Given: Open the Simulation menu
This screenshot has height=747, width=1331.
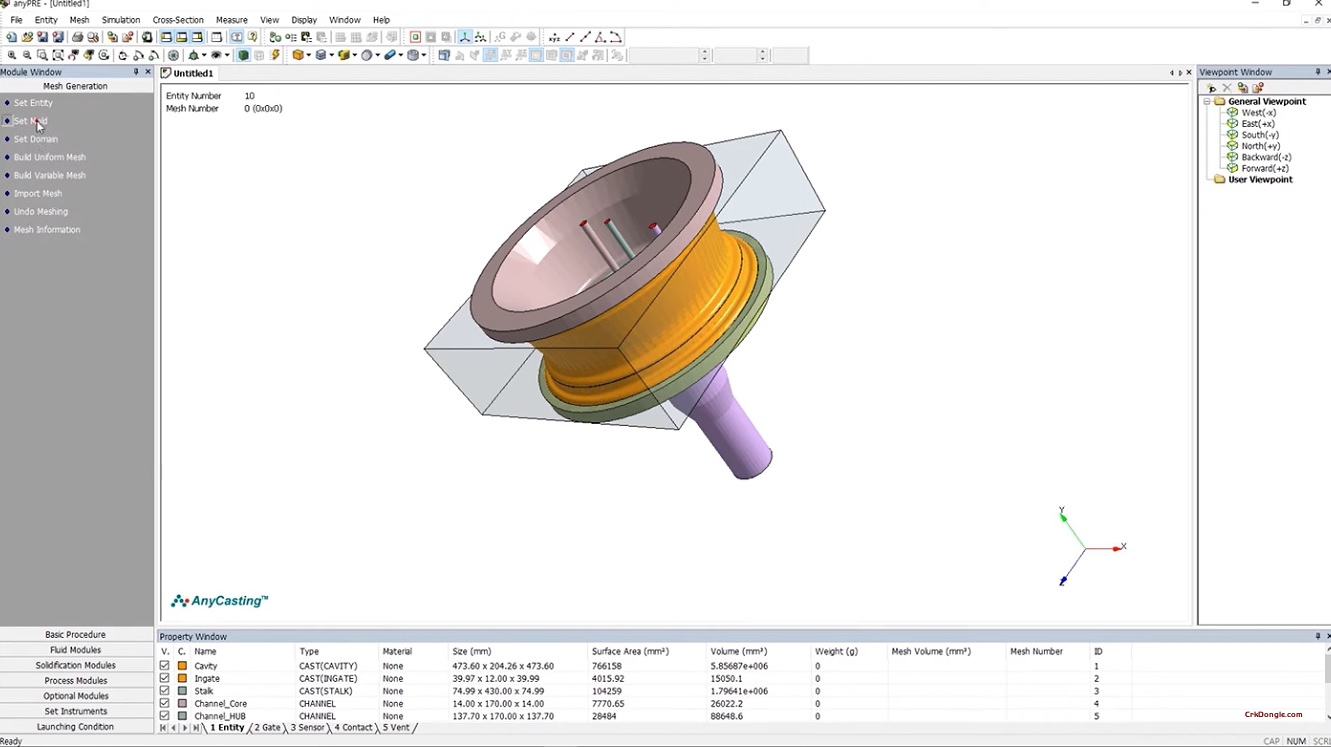Looking at the screenshot, I should click(120, 19).
